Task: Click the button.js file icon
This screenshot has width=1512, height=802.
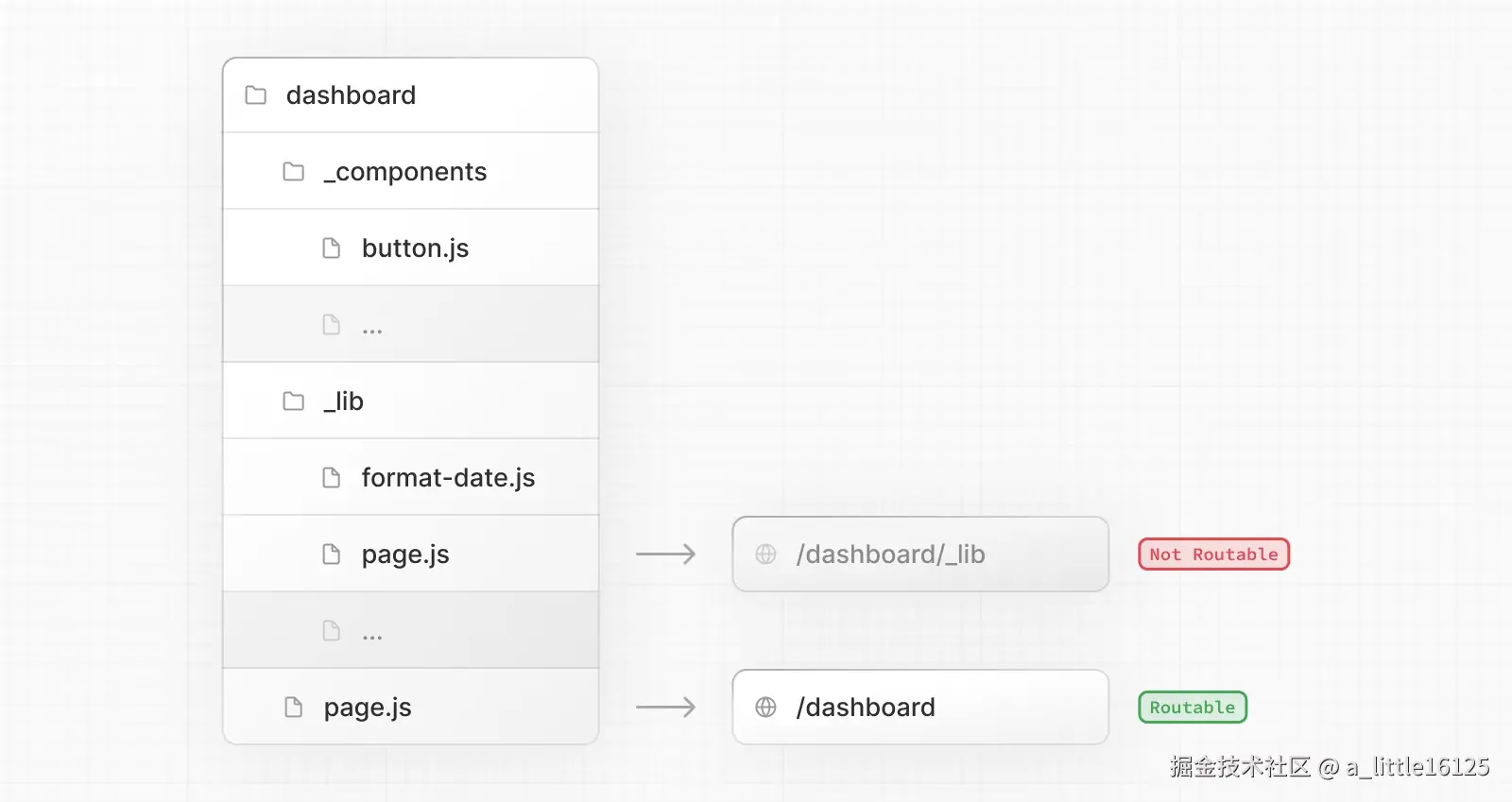Action: (x=332, y=248)
